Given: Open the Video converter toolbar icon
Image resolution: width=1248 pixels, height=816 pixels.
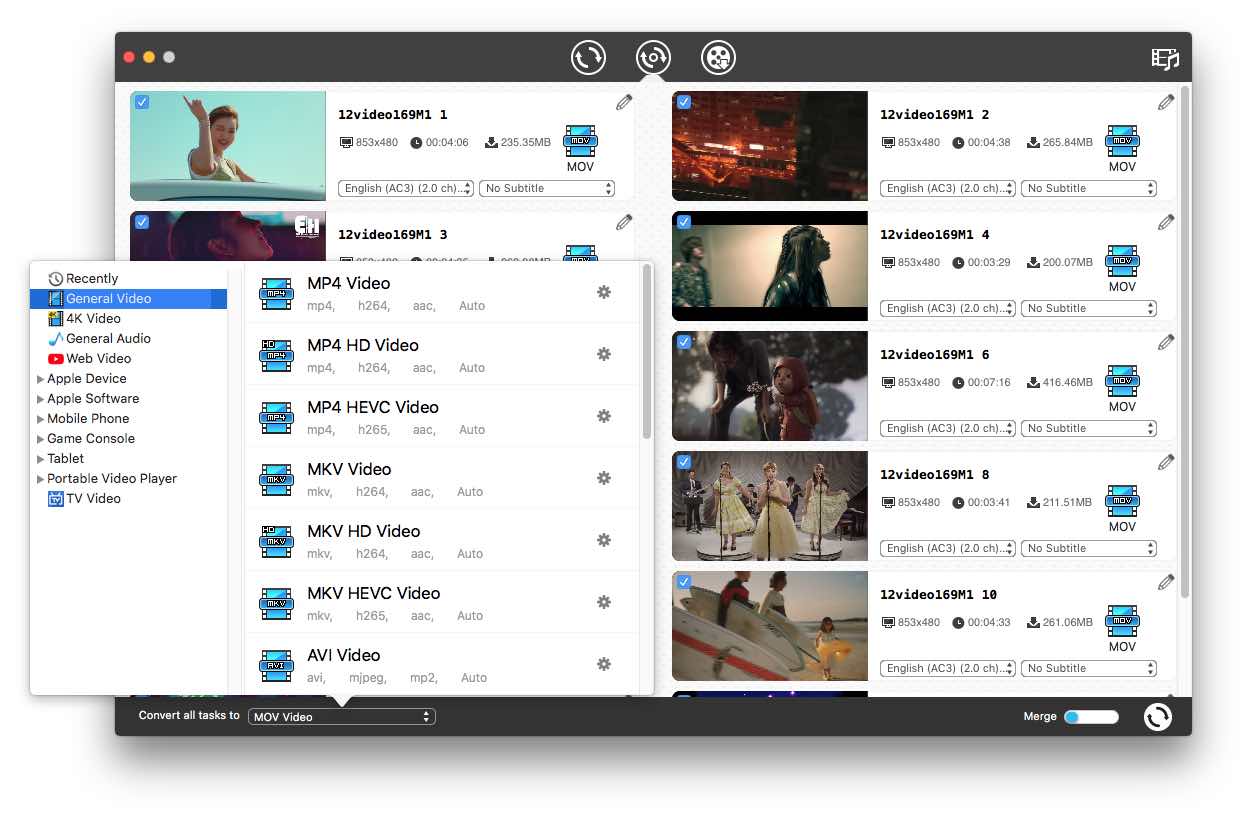Looking at the screenshot, I should 588,57.
